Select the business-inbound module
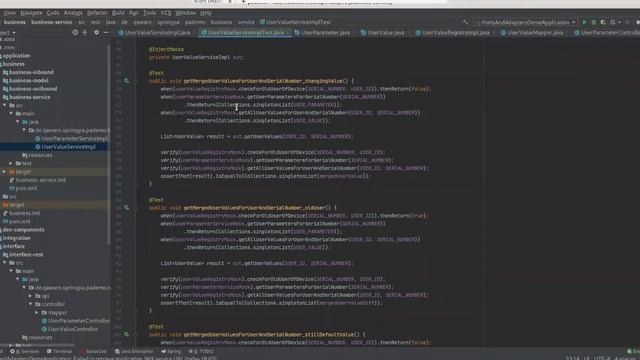Screen dimensions: 640x360 [x=28, y=72]
